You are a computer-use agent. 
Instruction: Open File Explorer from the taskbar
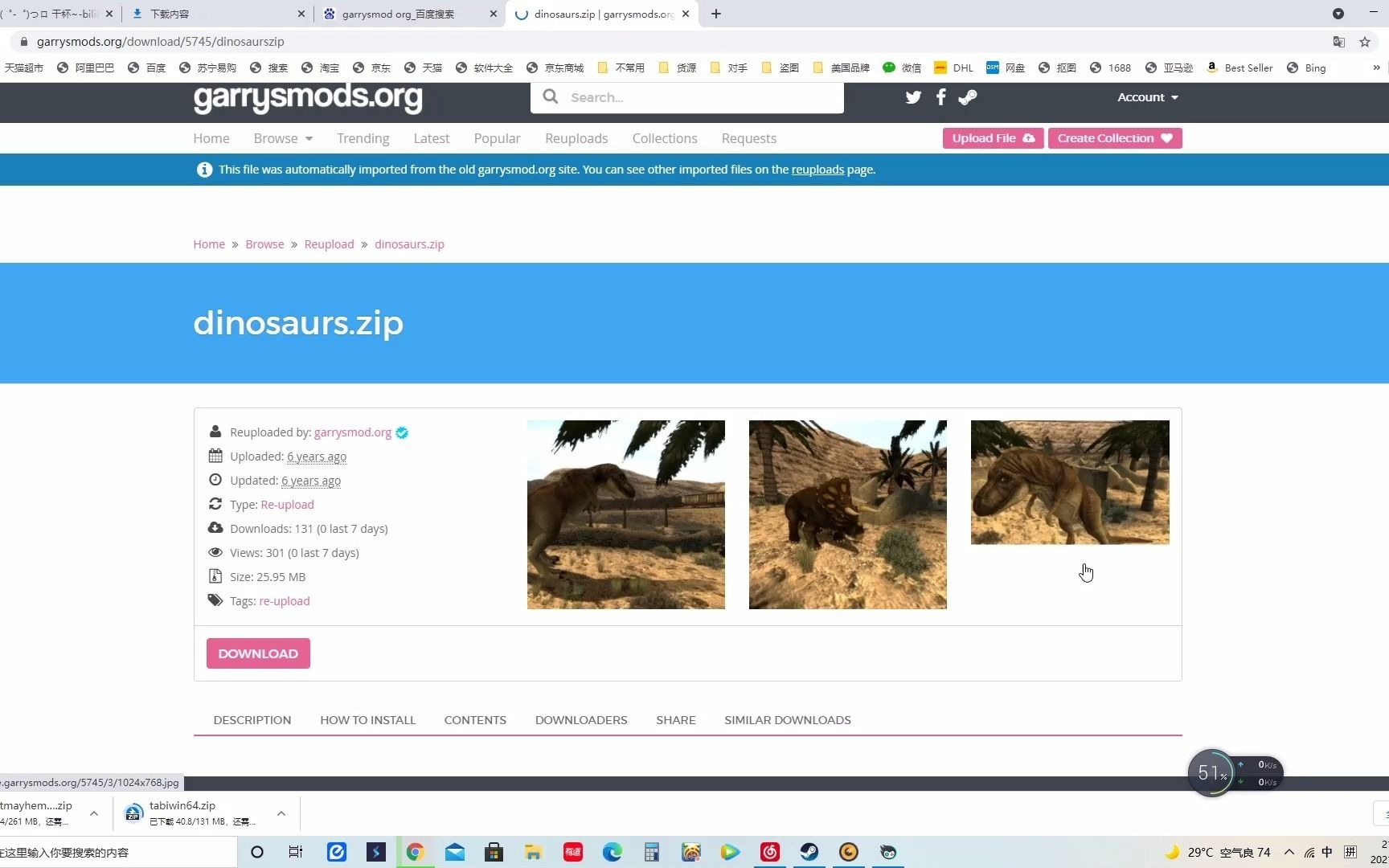point(533,852)
